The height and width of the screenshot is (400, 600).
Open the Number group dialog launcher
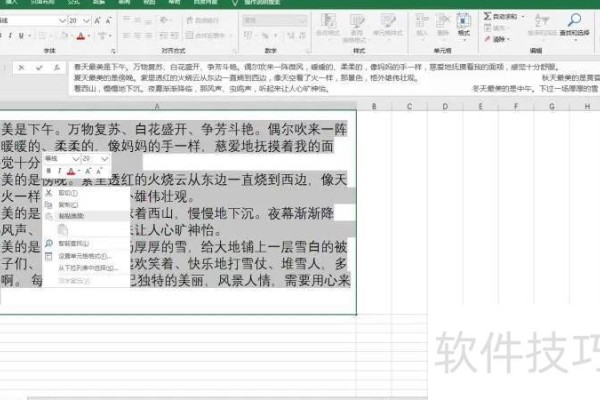coord(307,51)
